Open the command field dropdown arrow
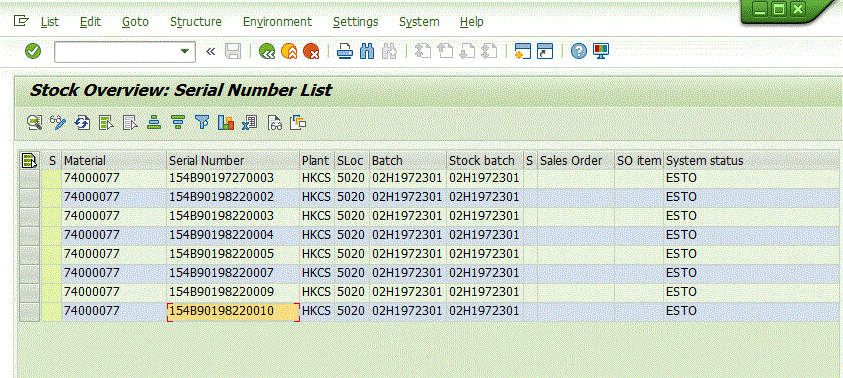This screenshot has width=843, height=378. click(x=185, y=51)
